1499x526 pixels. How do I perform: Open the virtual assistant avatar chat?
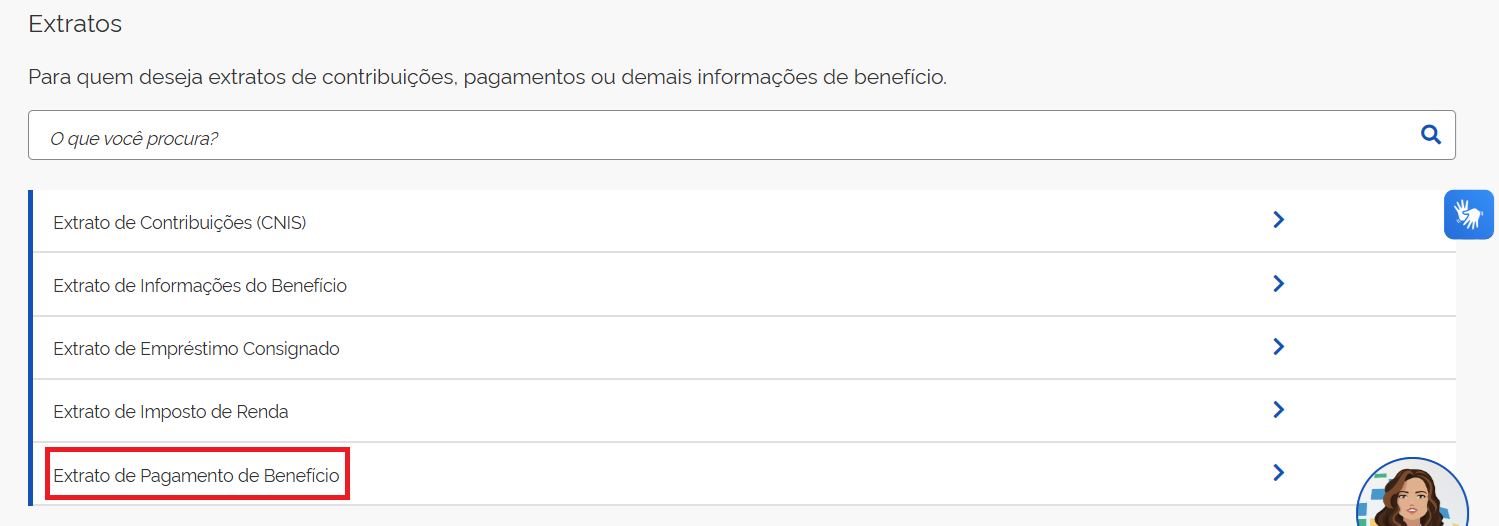[1410, 496]
